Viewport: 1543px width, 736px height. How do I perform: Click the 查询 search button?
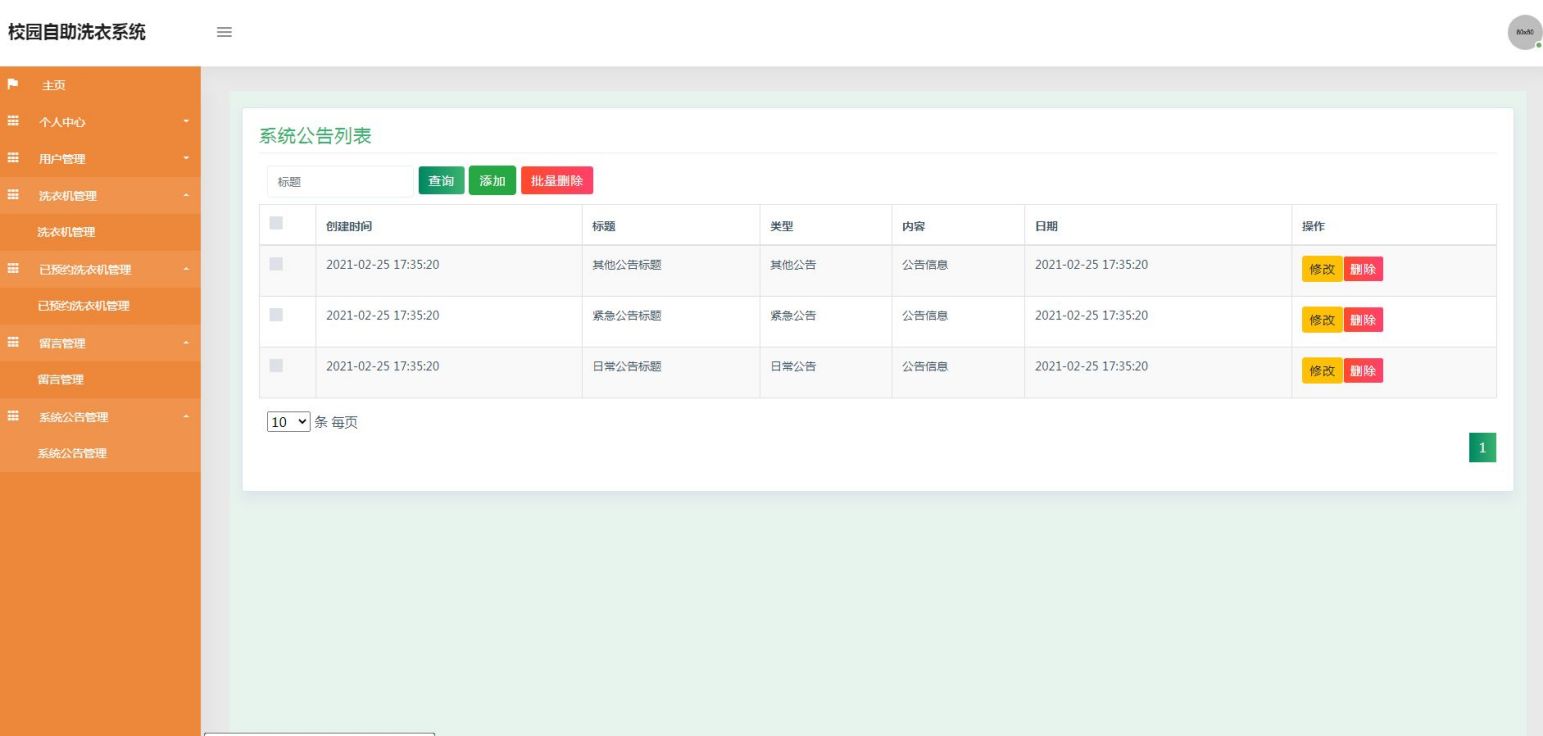[441, 181]
